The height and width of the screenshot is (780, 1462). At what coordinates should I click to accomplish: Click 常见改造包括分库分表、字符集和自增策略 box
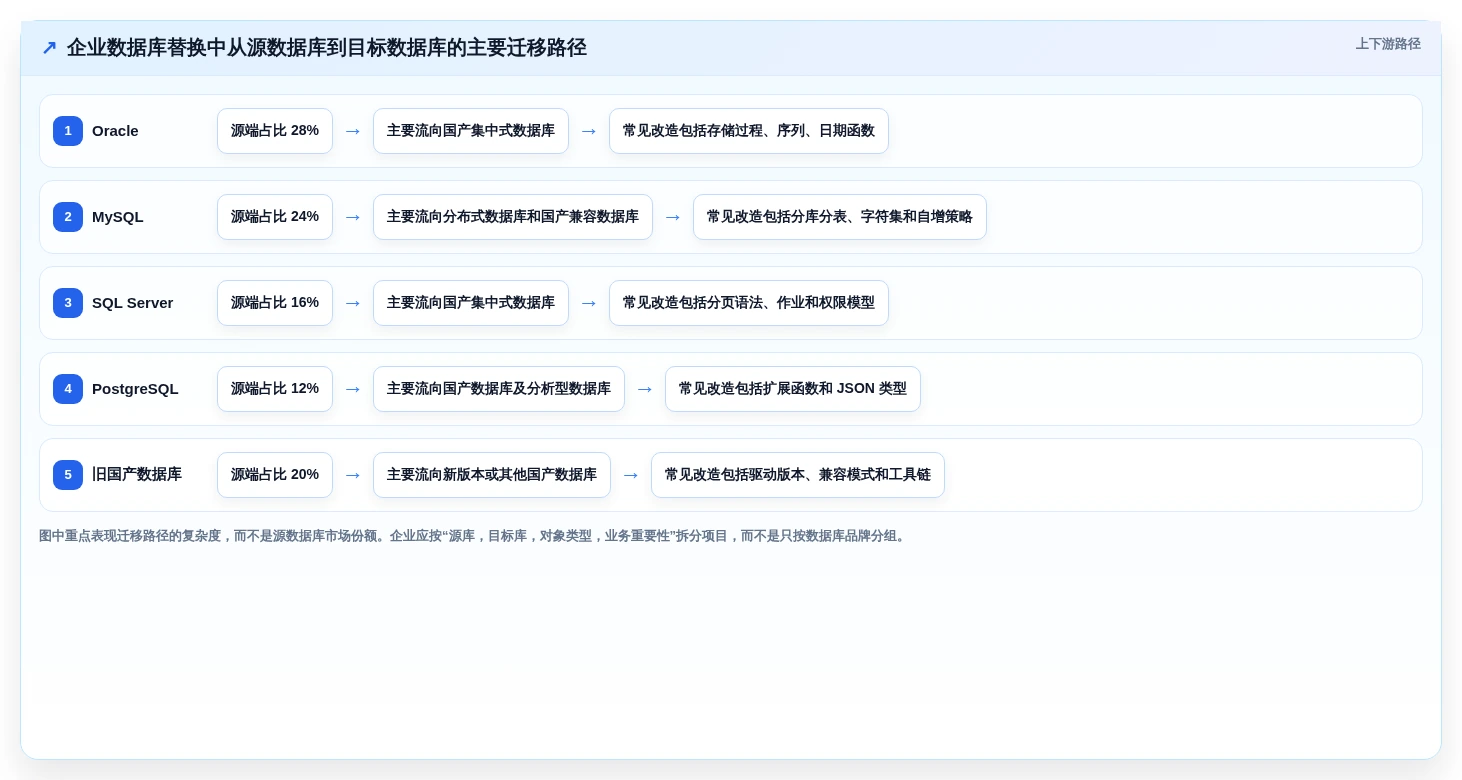click(840, 217)
